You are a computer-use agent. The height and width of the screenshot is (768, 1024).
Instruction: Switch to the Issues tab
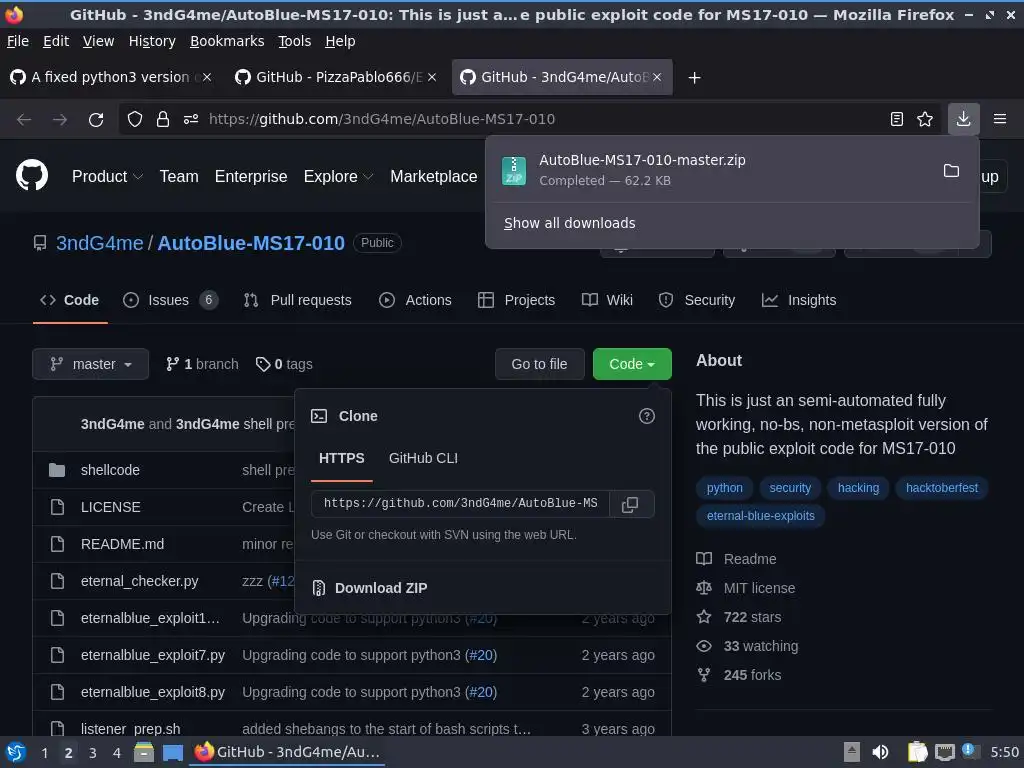tap(170, 300)
